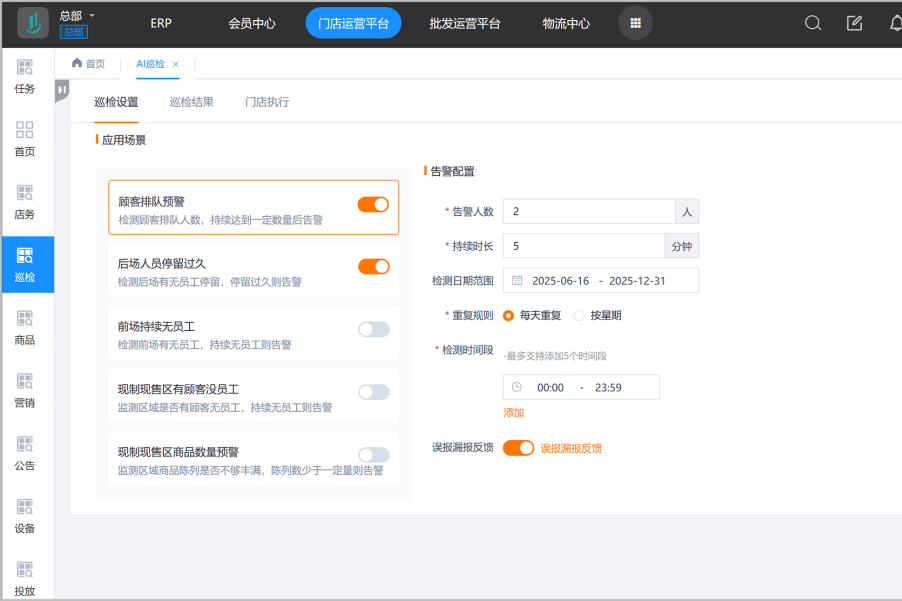
Task: Open 任务 in the left sidebar
Action: coord(25,77)
